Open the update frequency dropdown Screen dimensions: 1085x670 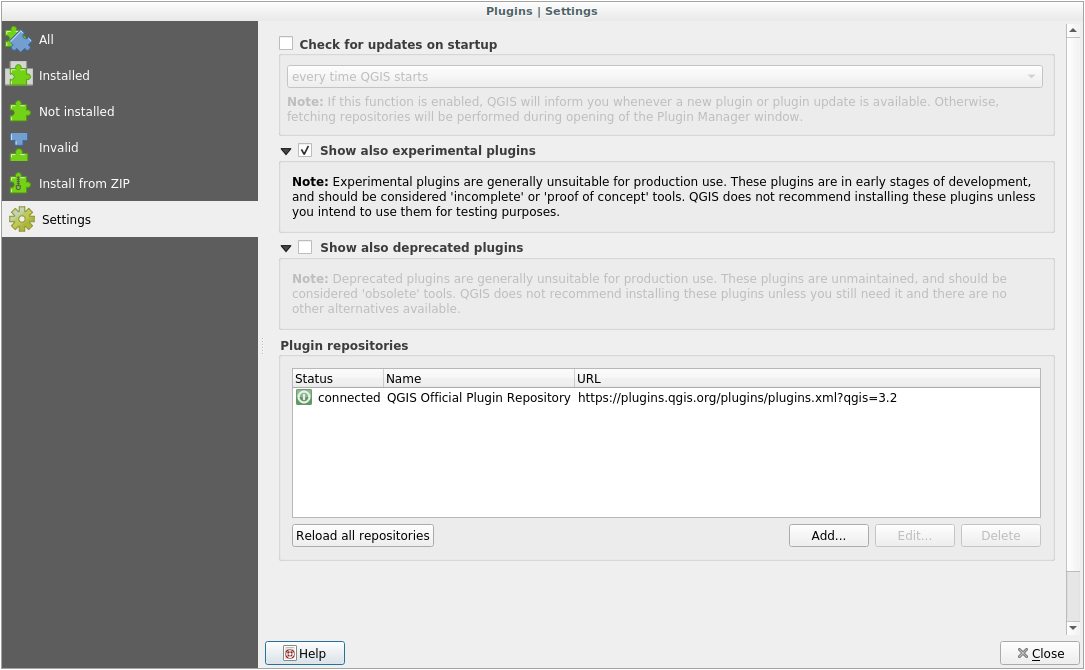click(663, 76)
